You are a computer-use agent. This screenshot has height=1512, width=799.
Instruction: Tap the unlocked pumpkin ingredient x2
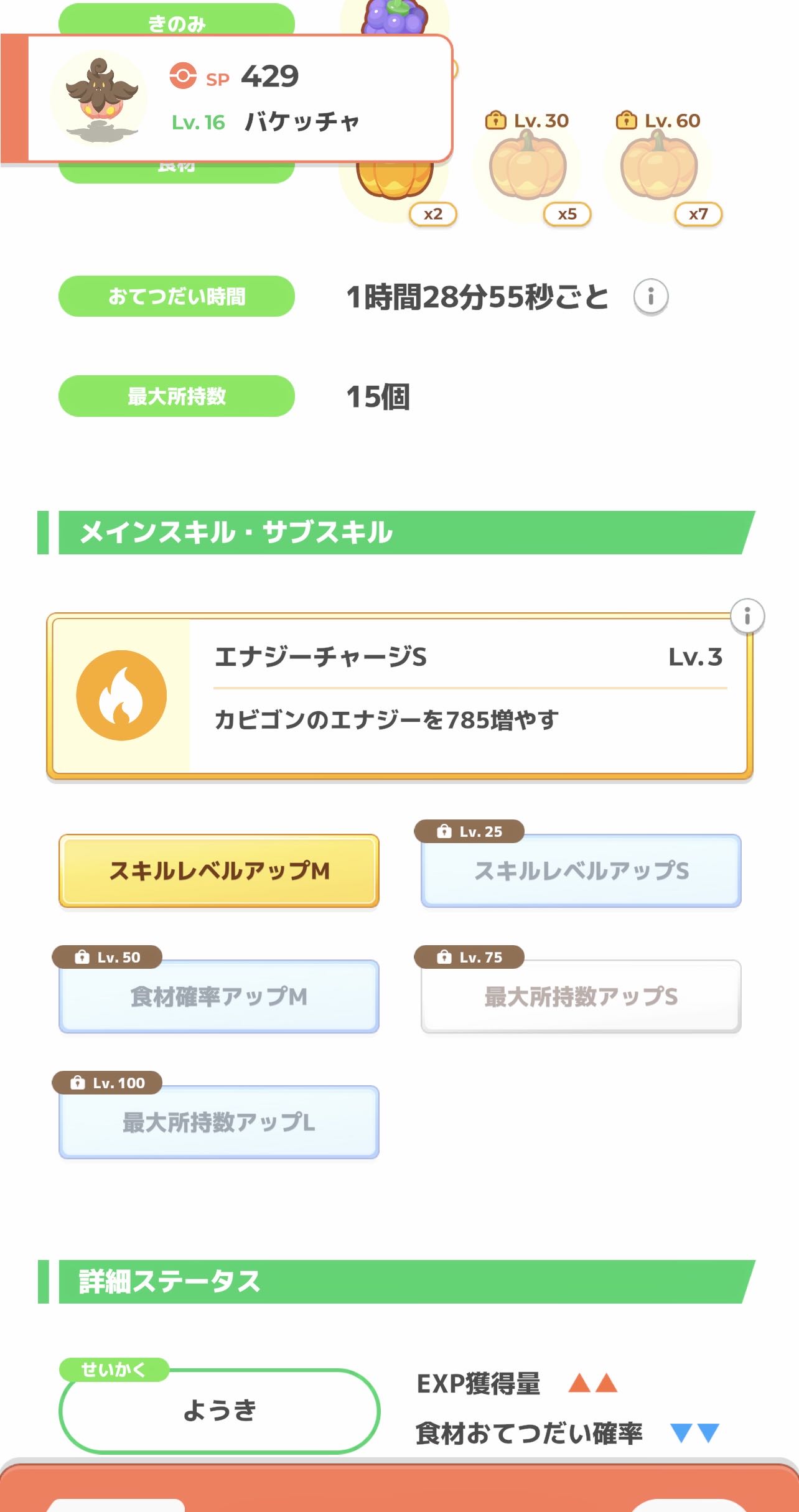coord(395,182)
